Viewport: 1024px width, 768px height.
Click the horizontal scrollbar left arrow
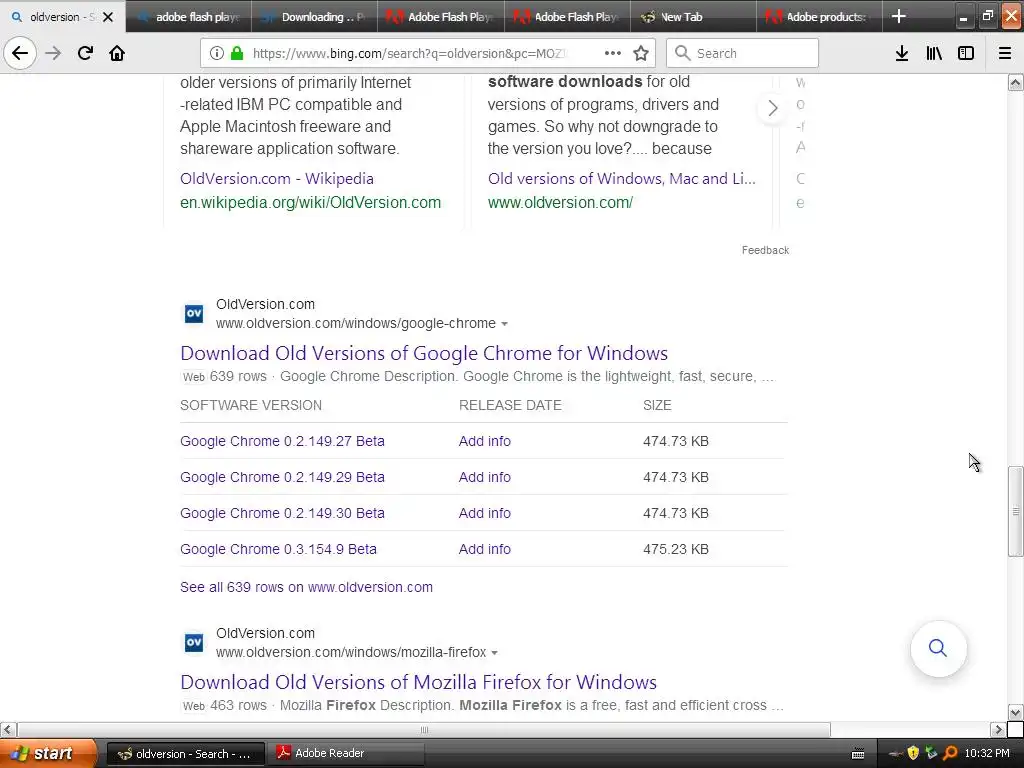point(8,729)
